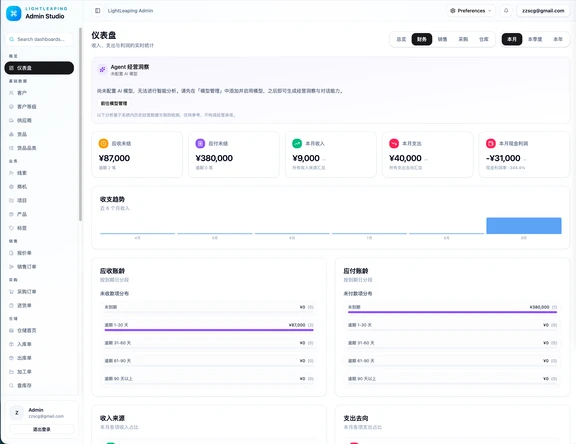576x444 pixels.
Task: Open 进货单 in the sidebar
Action: 39,306
